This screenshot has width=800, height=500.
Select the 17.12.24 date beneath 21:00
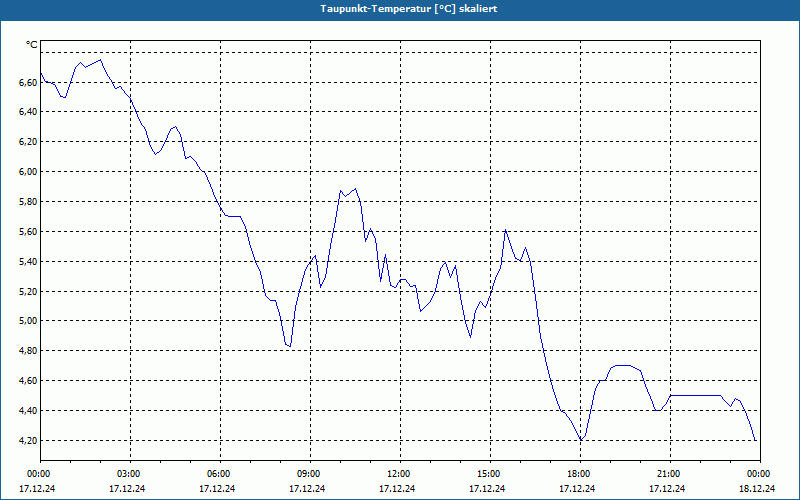[x=667, y=488]
